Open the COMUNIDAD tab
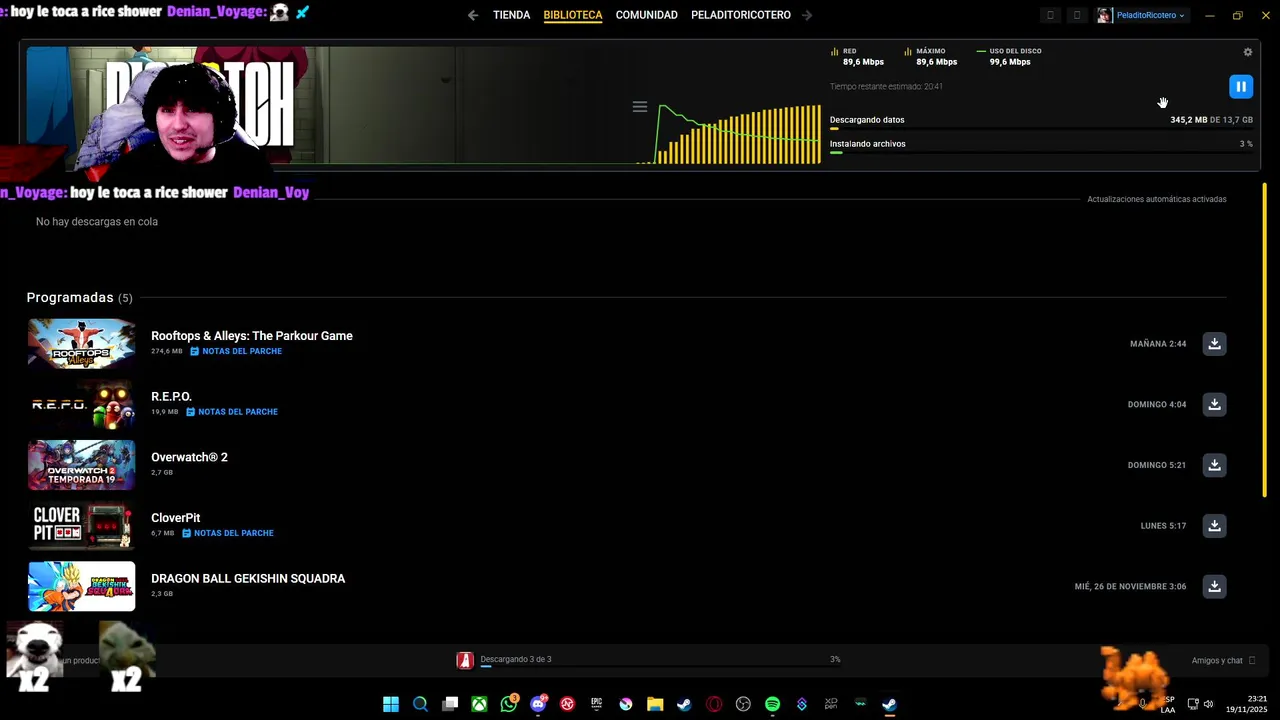This screenshot has width=1280, height=720. 646,15
